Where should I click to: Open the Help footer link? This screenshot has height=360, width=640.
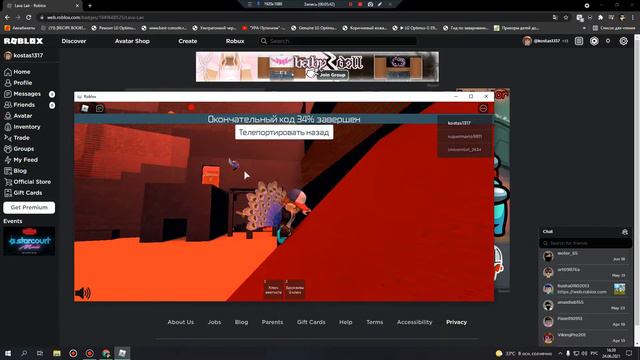click(346, 322)
